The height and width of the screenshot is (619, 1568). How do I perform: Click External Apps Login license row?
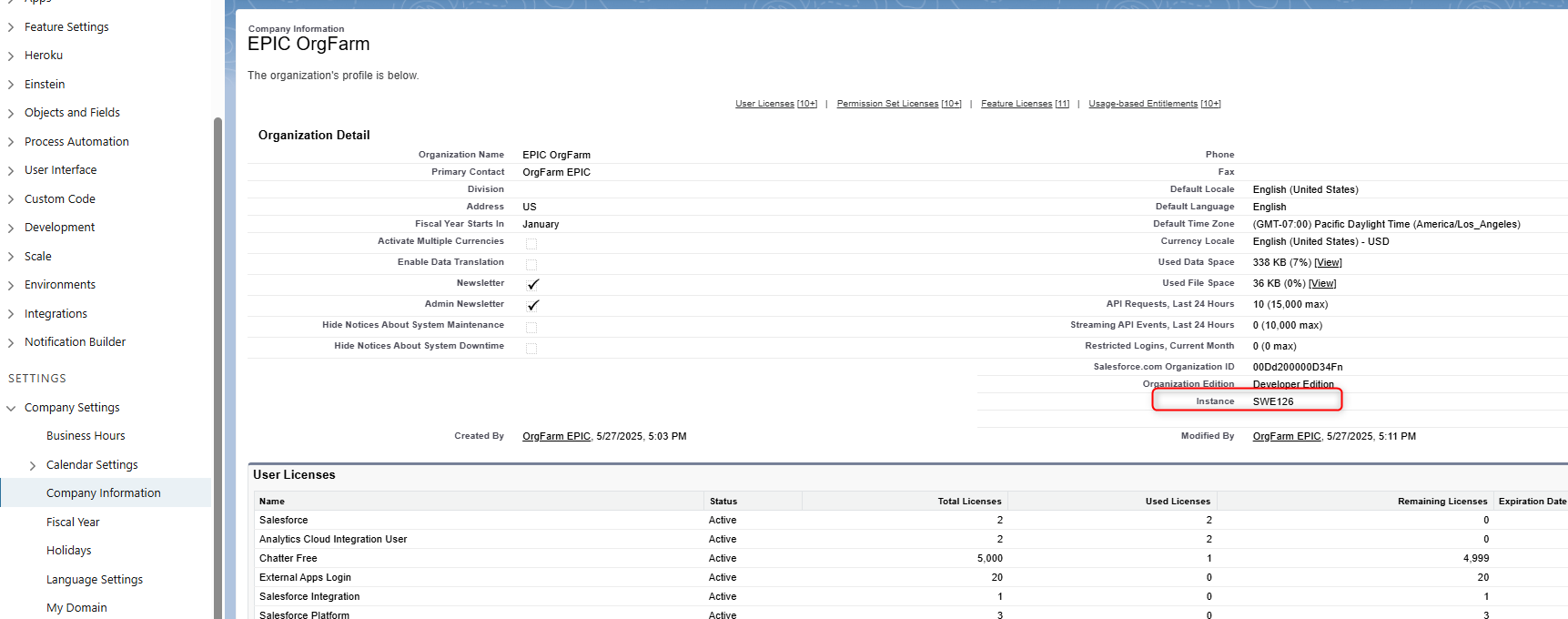910,578
